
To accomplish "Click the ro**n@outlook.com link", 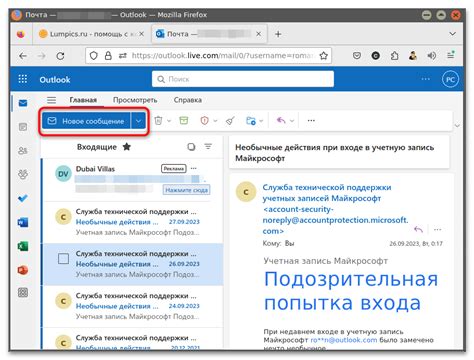I will point(344,340).
